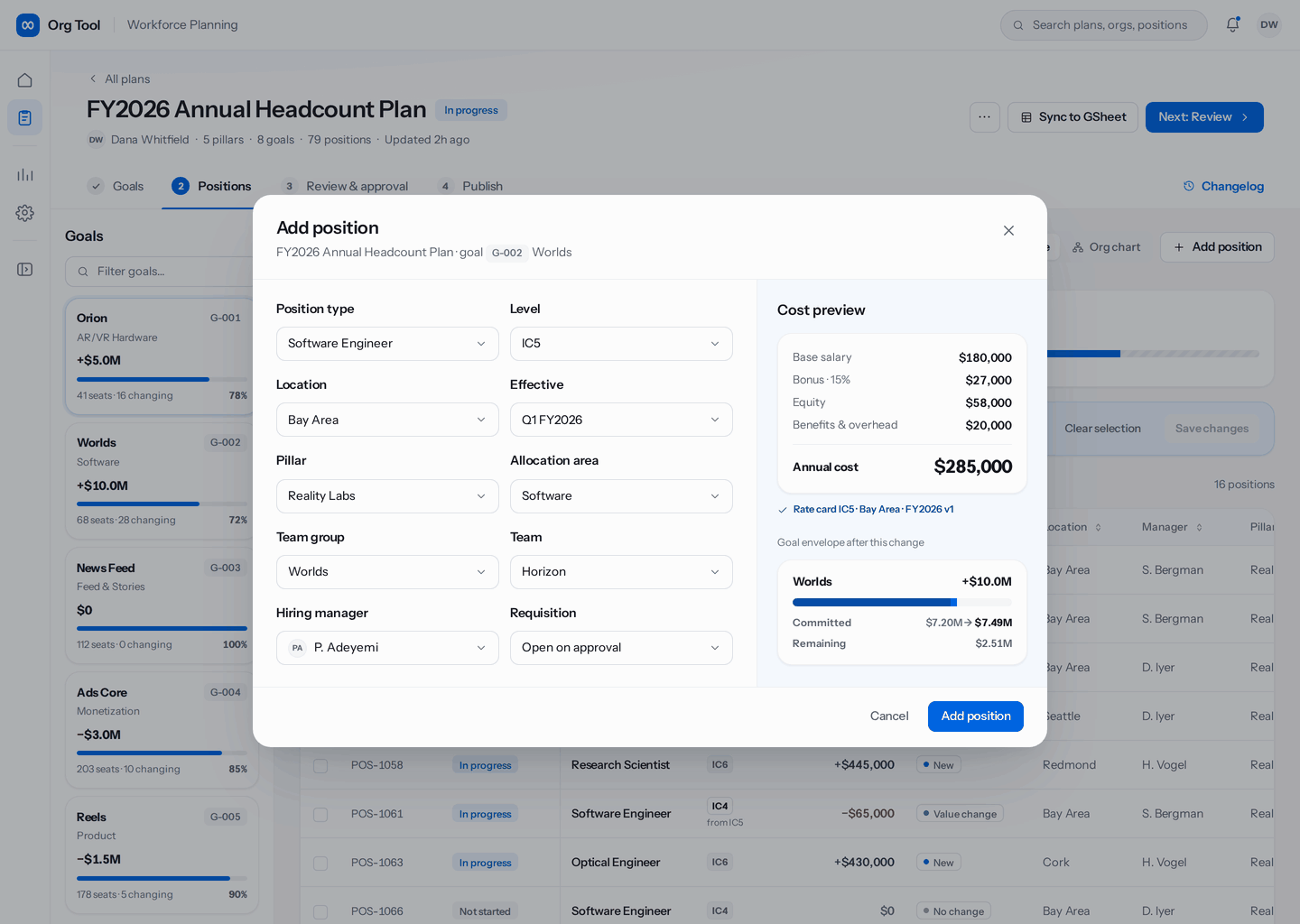Open the Team group dropdown
Viewport: 1300px width, 924px height.
click(387, 572)
